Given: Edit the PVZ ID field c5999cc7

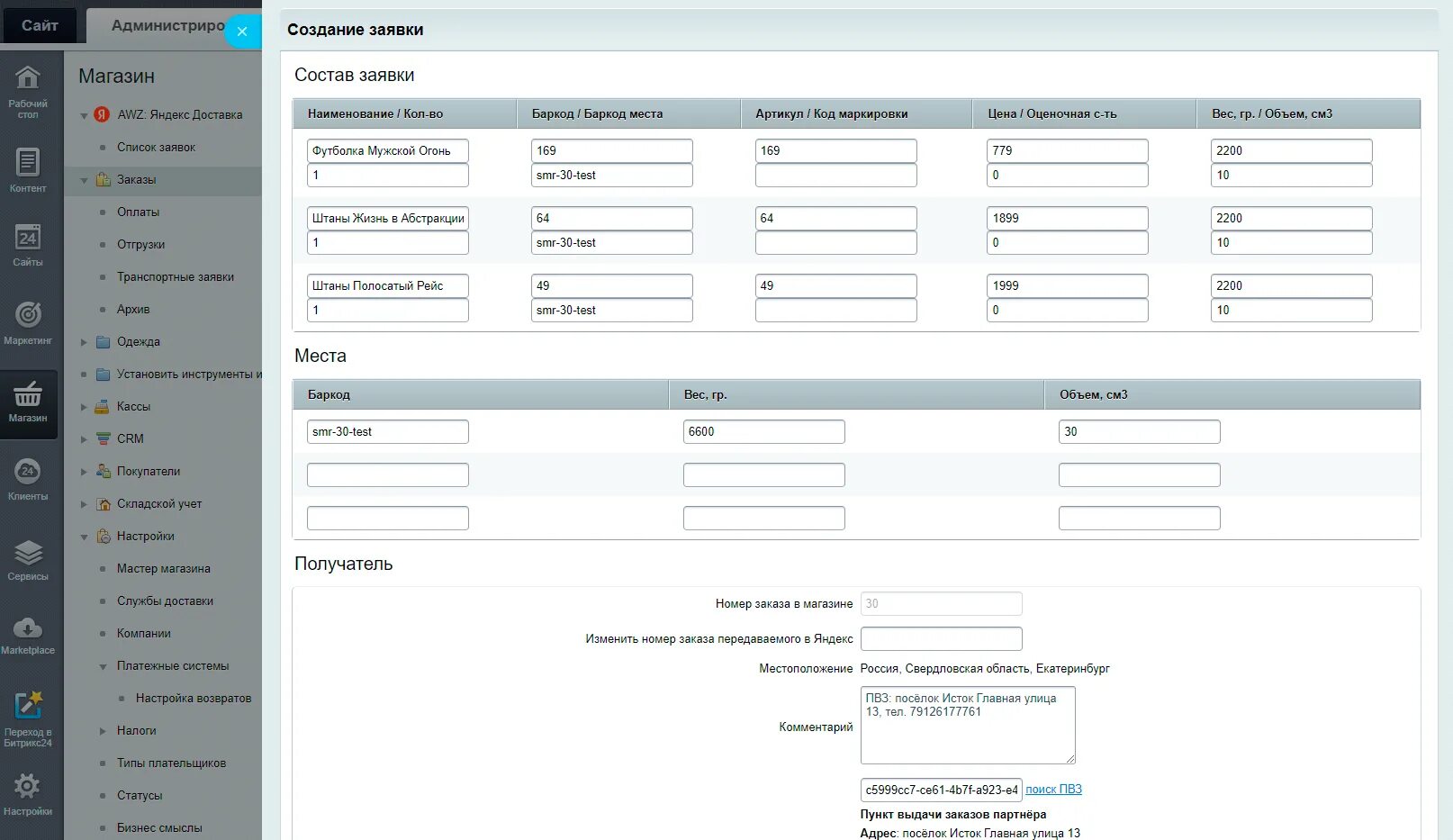Looking at the screenshot, I should 942,790.
